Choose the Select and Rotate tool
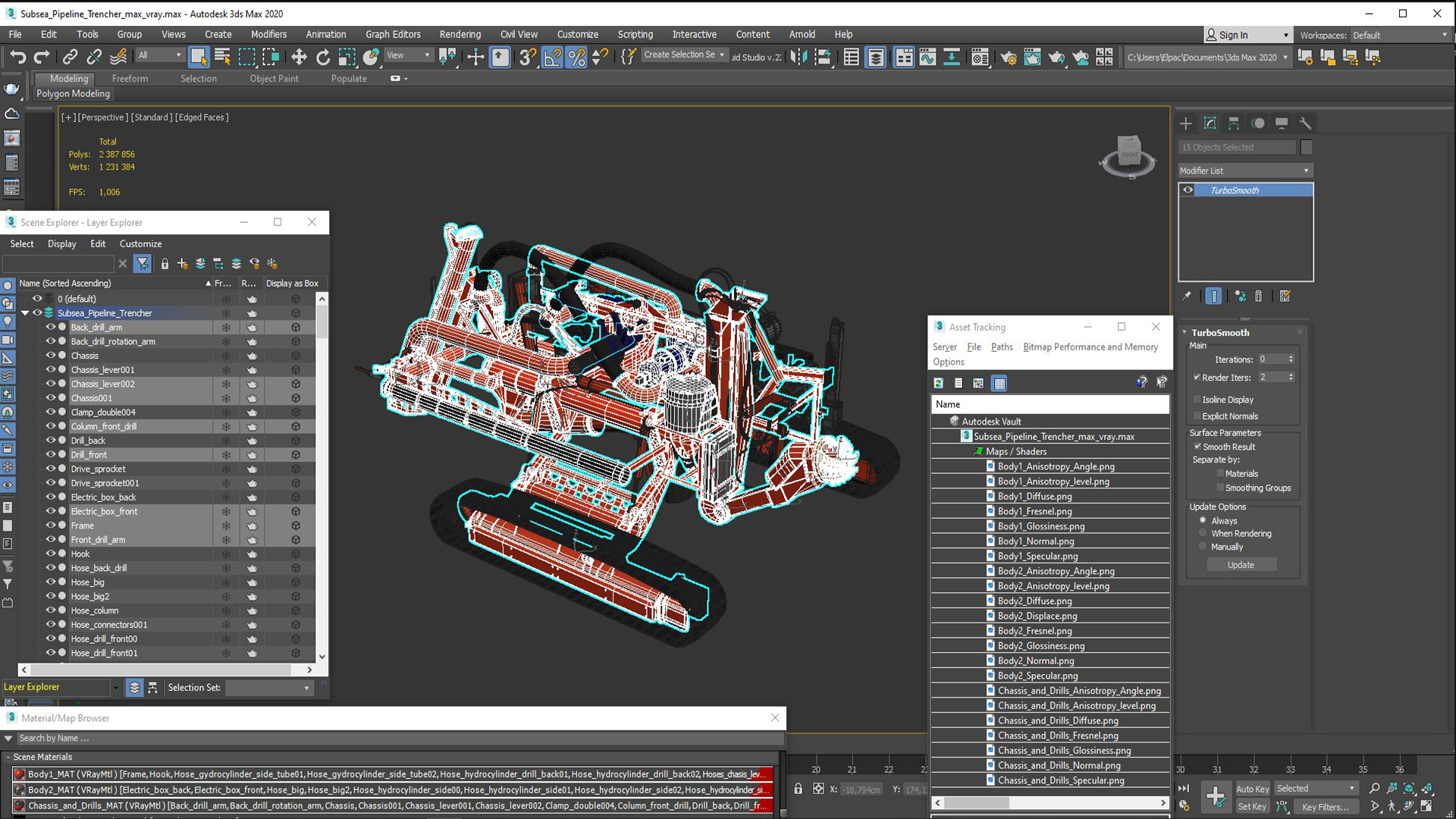 click(323, 57)
